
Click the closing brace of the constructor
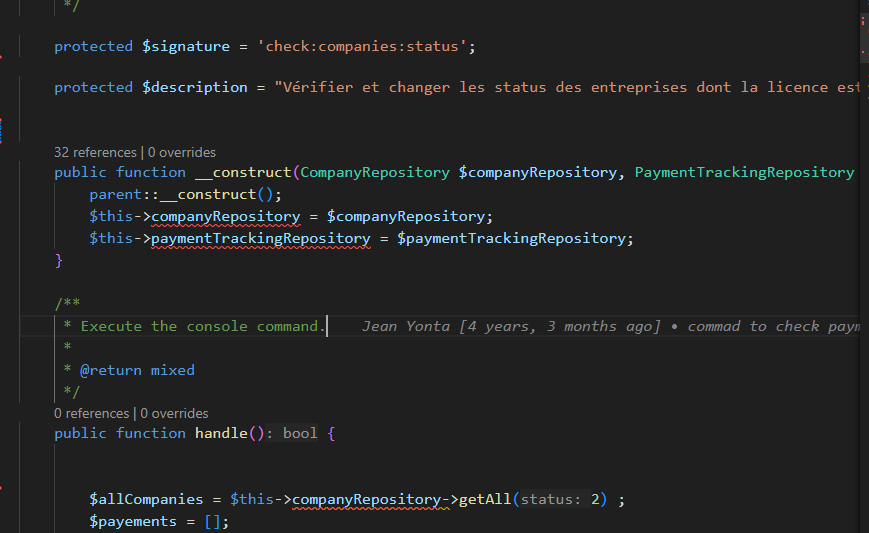59,260
